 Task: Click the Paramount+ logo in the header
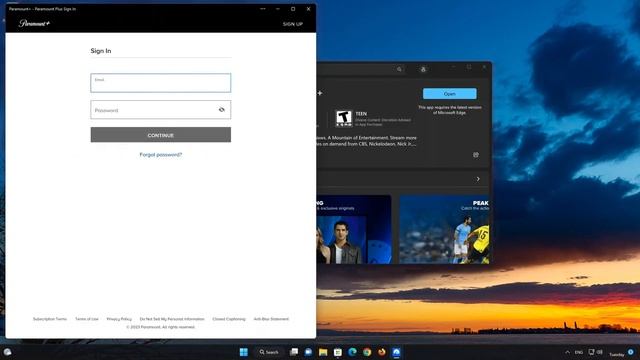click(x=34, y=23)
